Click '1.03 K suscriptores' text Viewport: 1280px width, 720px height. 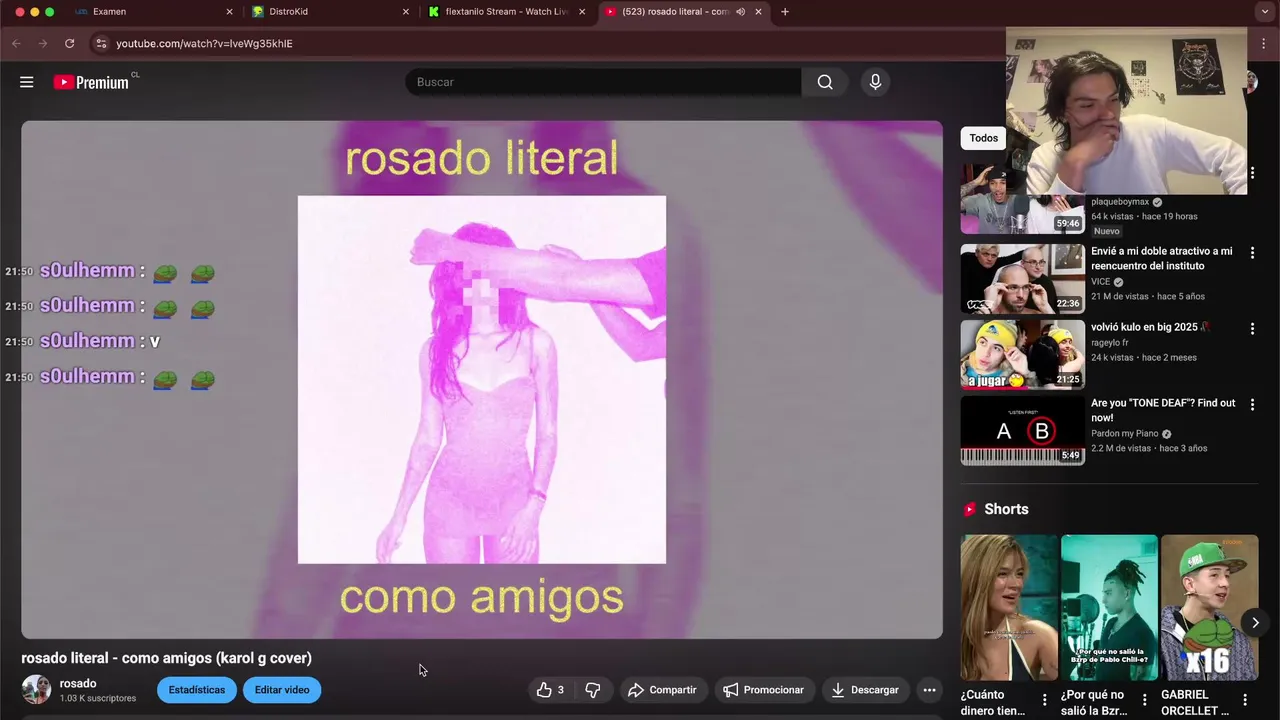pyautogui.click(x=98, y=698)
